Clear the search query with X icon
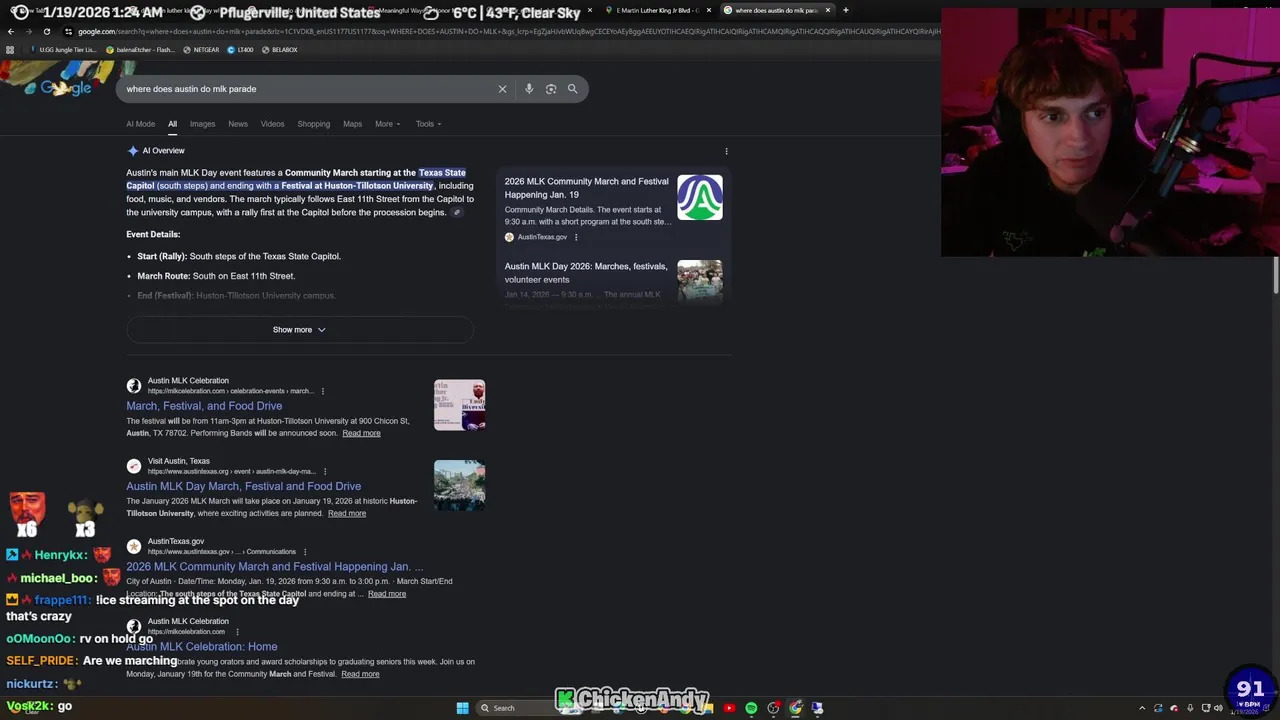 [502, 89]
